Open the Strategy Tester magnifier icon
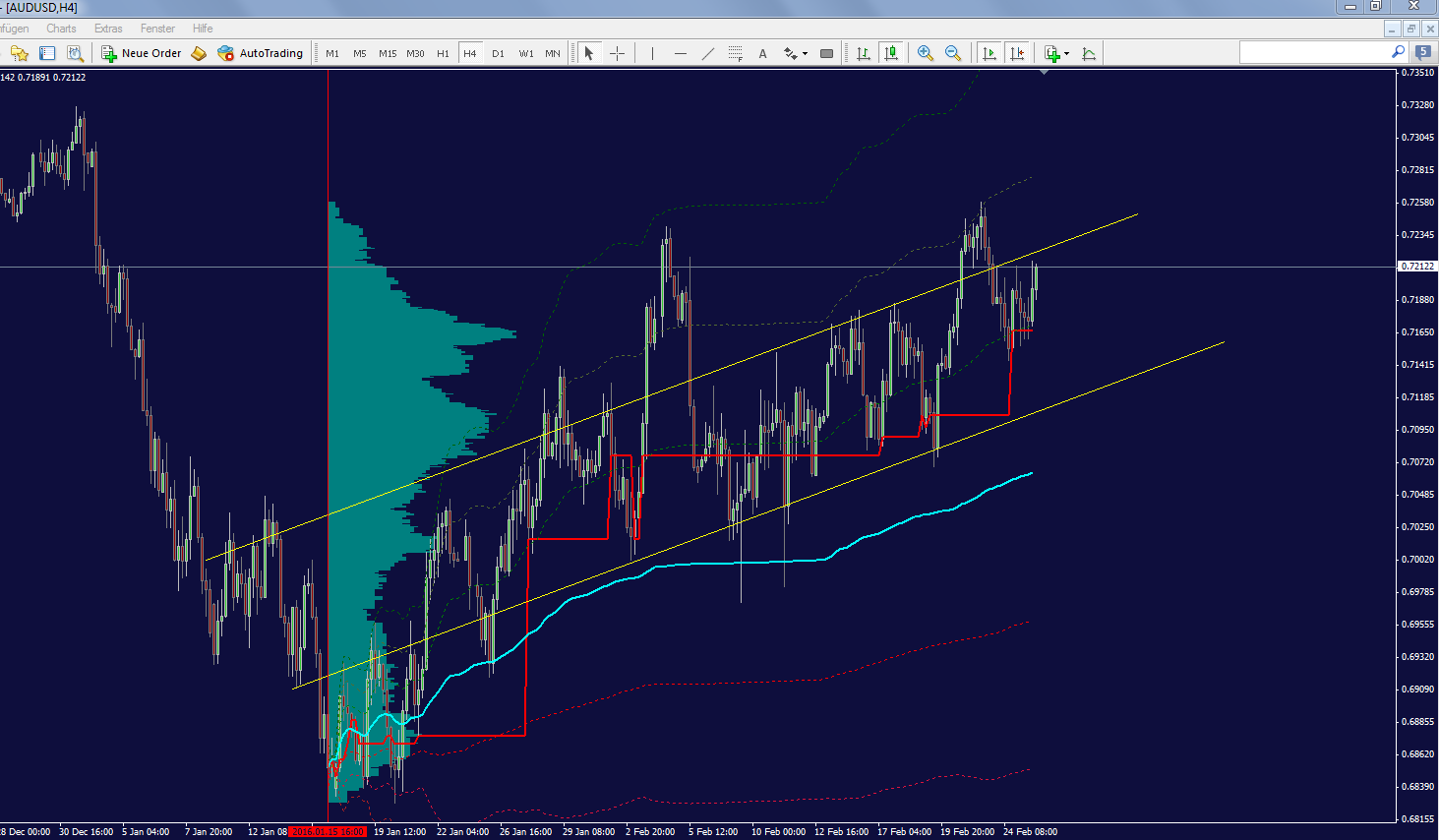 pos(75,53)
